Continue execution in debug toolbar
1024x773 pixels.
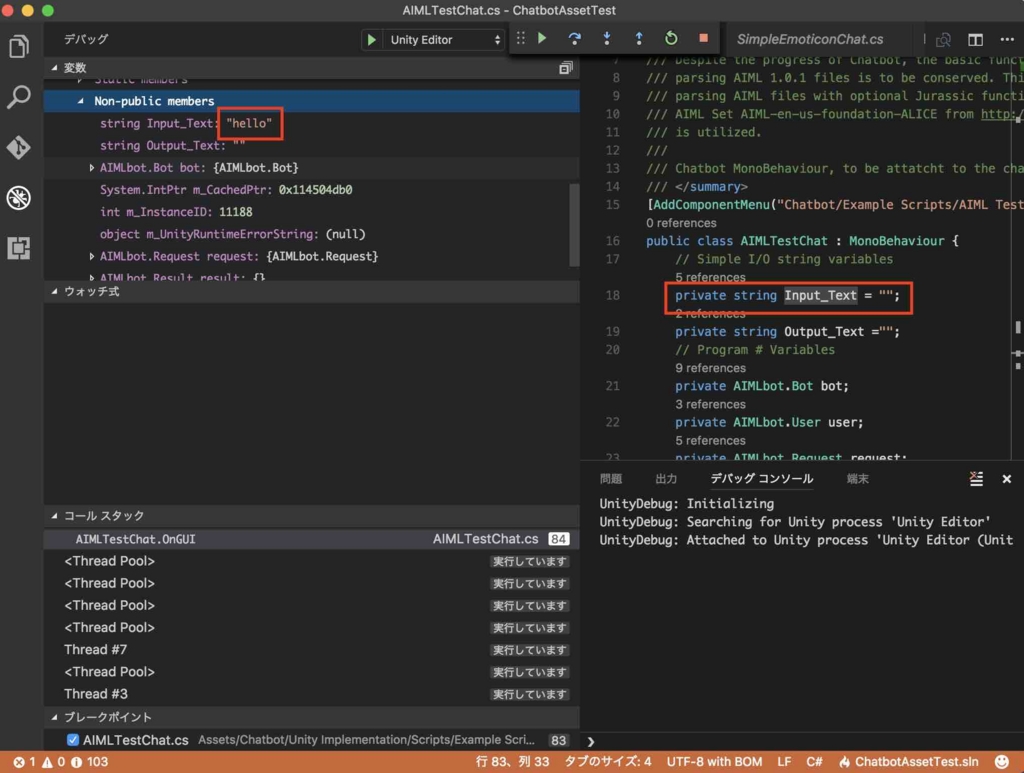coord(542,39)
